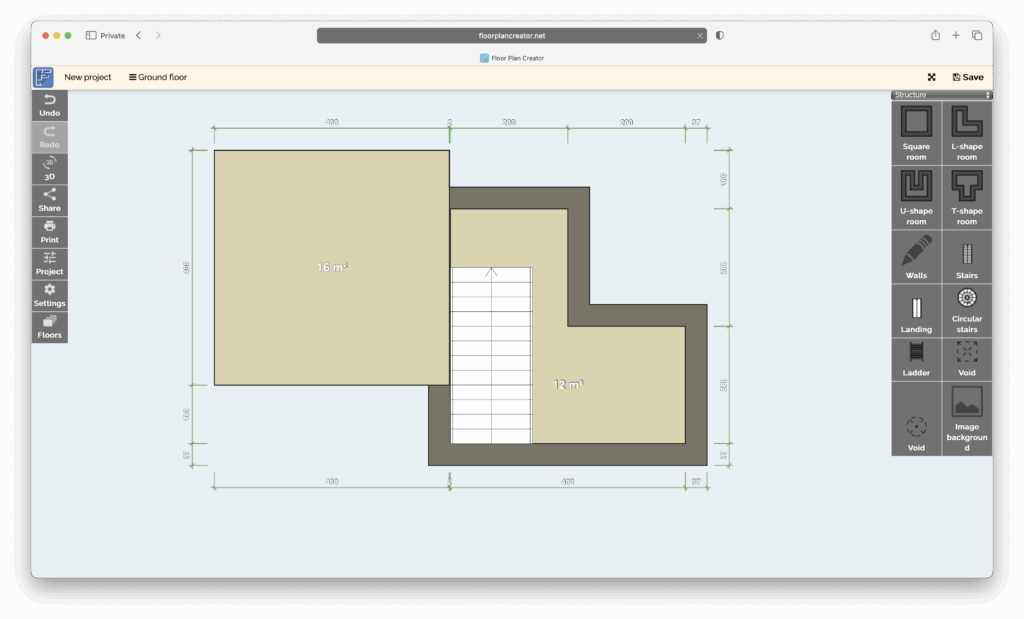Select the Circular stairs tool
This screenshot has width=1024, height=619.
click(966, 305)
